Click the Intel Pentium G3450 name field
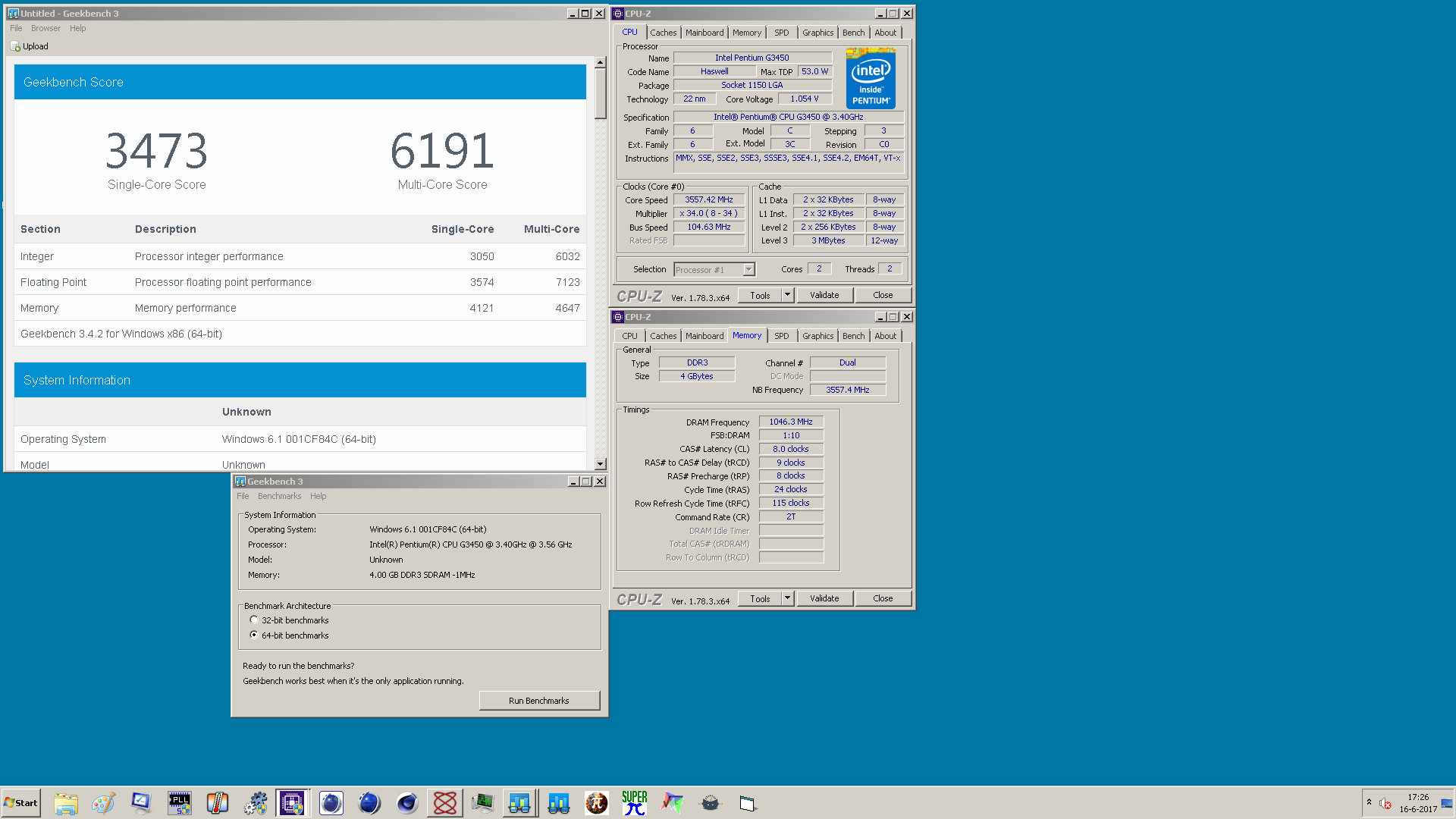Image resolution: width=1456 pixels, height=819 pixels. click(752, 58)
